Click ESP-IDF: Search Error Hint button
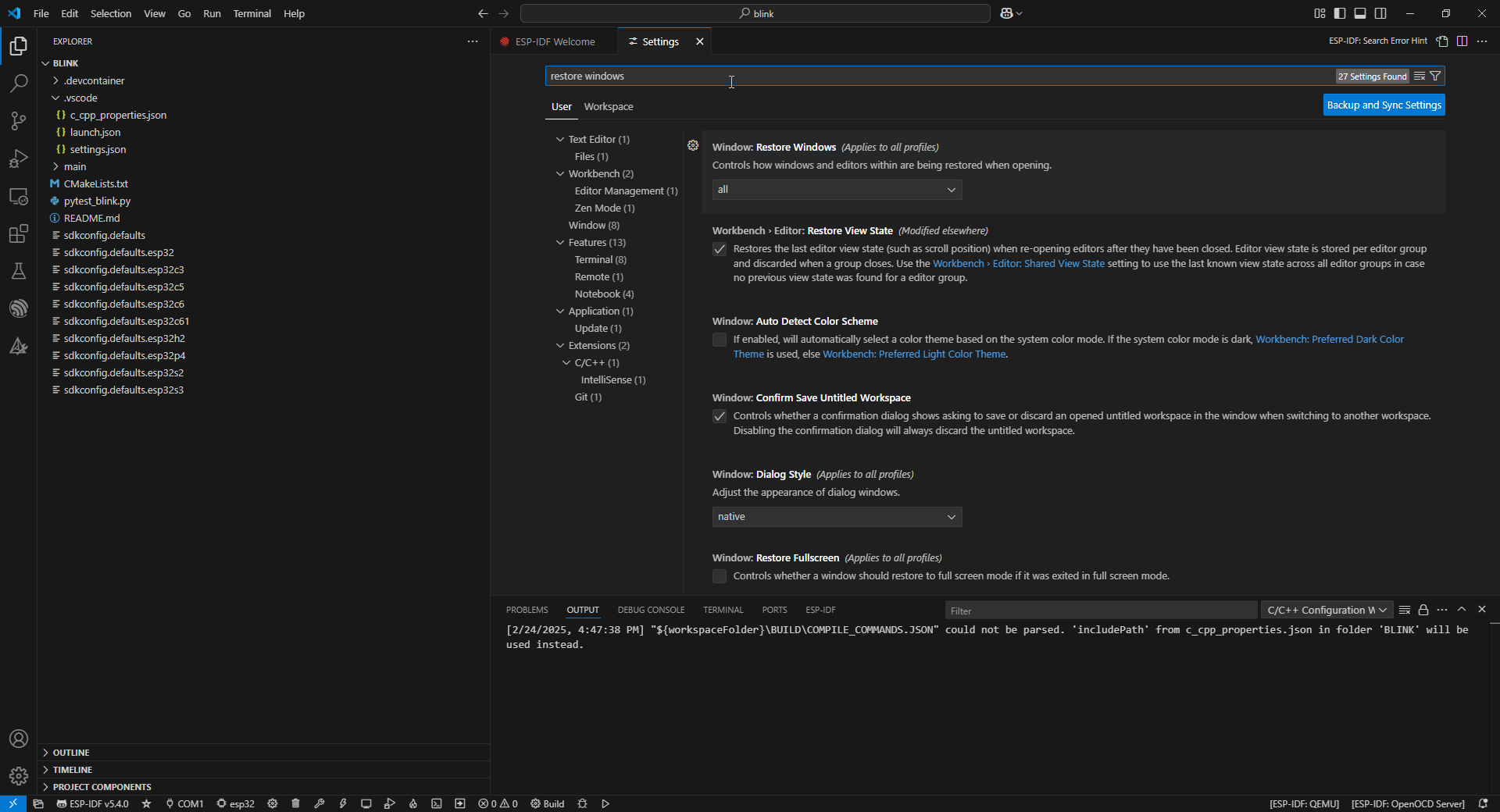Image resolution: width=1500 pixels, height=812 pixels. 1378,41
